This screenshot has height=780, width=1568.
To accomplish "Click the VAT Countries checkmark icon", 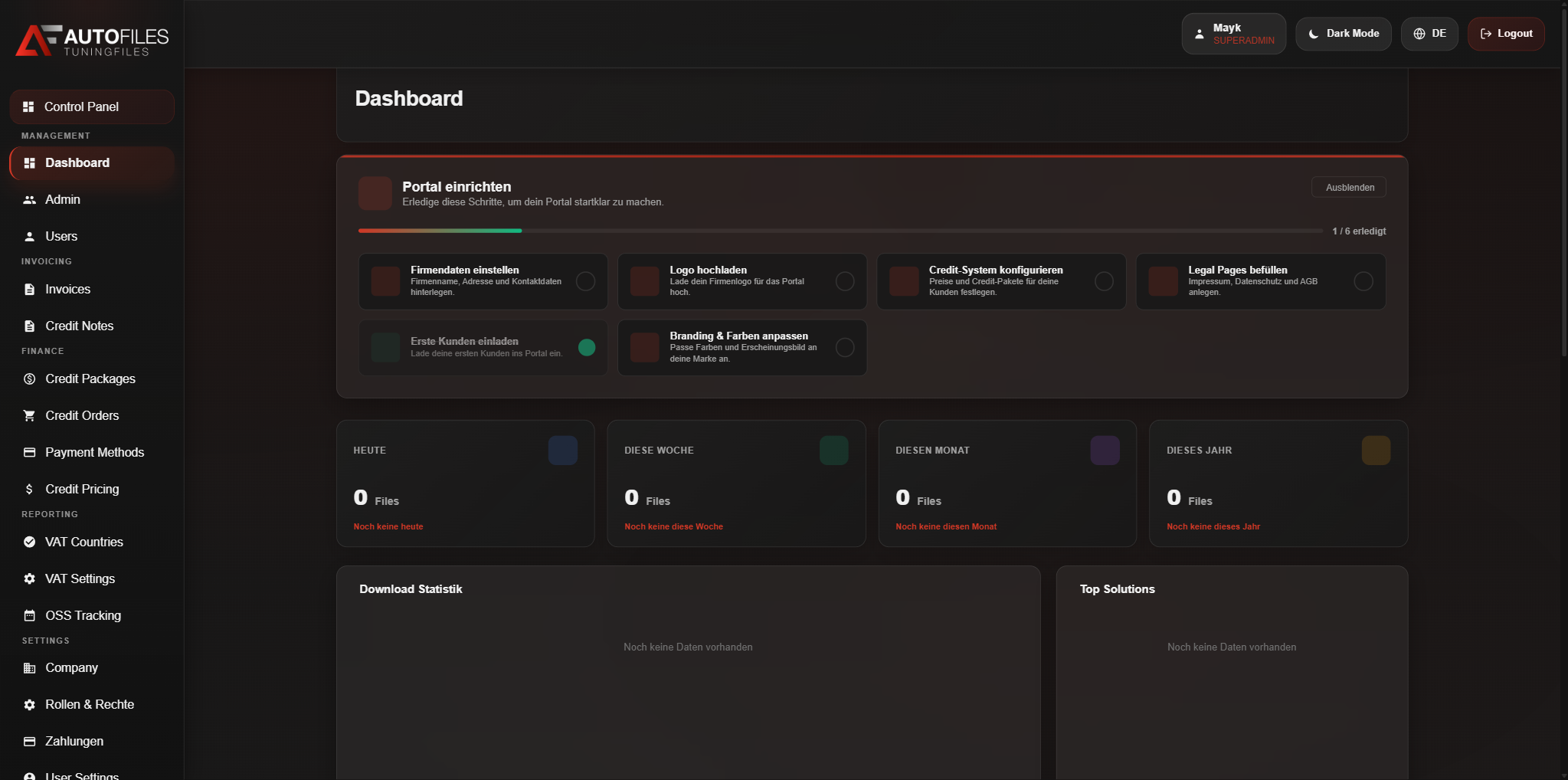I will 29,542.
